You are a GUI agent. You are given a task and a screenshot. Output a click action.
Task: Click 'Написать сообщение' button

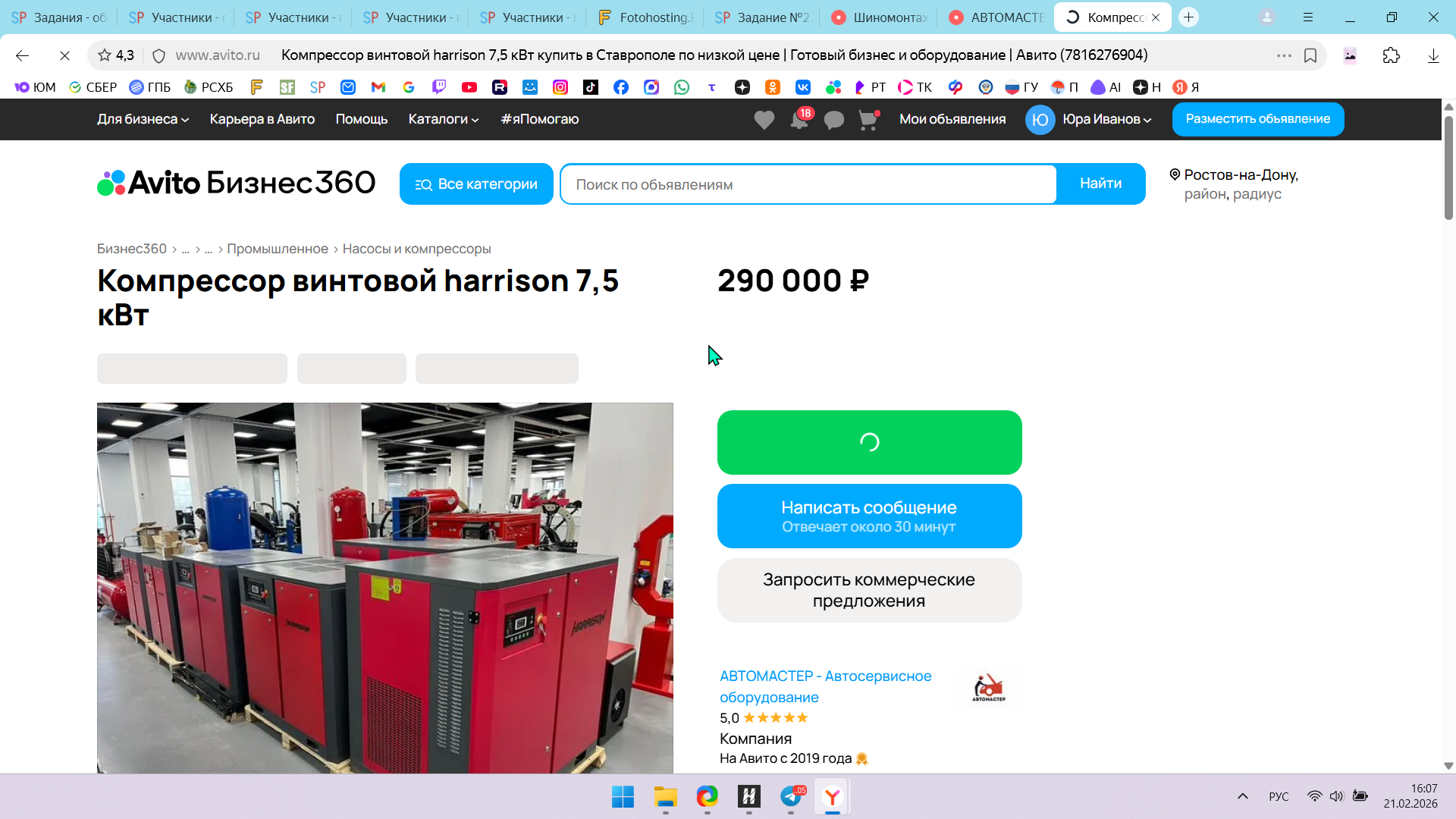[x=869, y=516]
